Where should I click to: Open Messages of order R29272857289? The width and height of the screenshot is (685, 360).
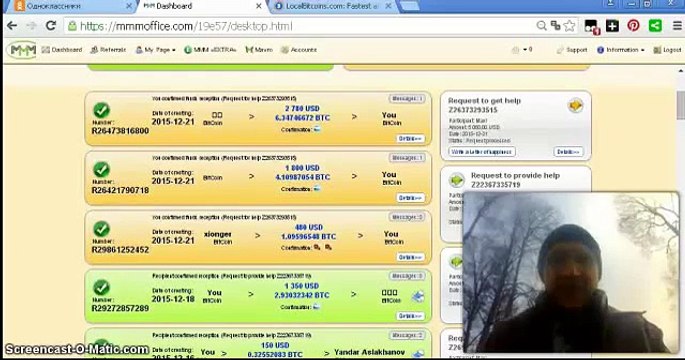(407, 276)
